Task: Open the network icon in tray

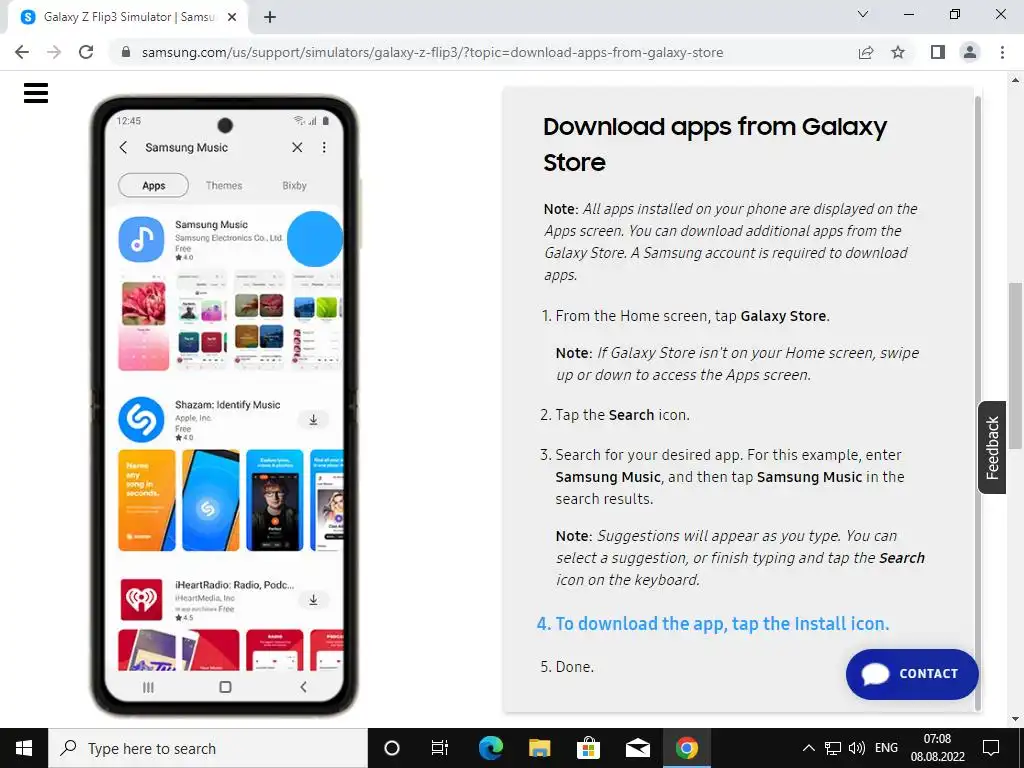Action: coord(833,748)
